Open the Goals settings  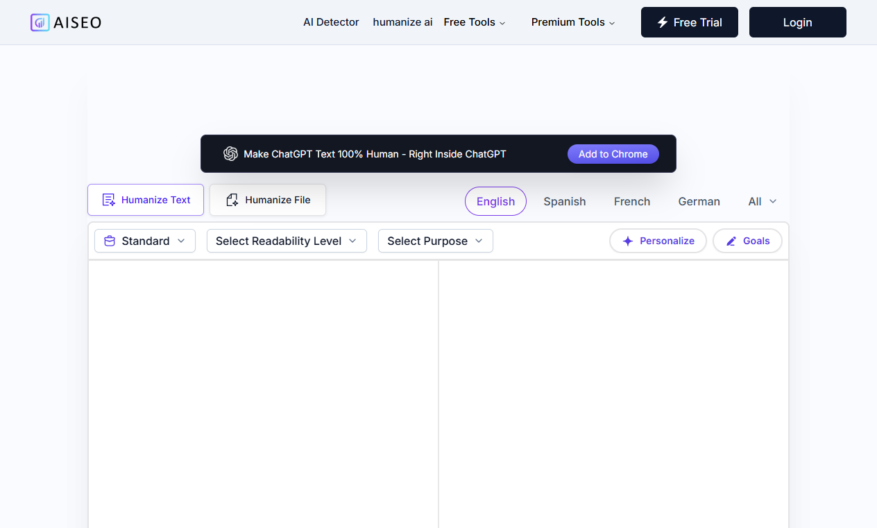(x=747, y=241)
